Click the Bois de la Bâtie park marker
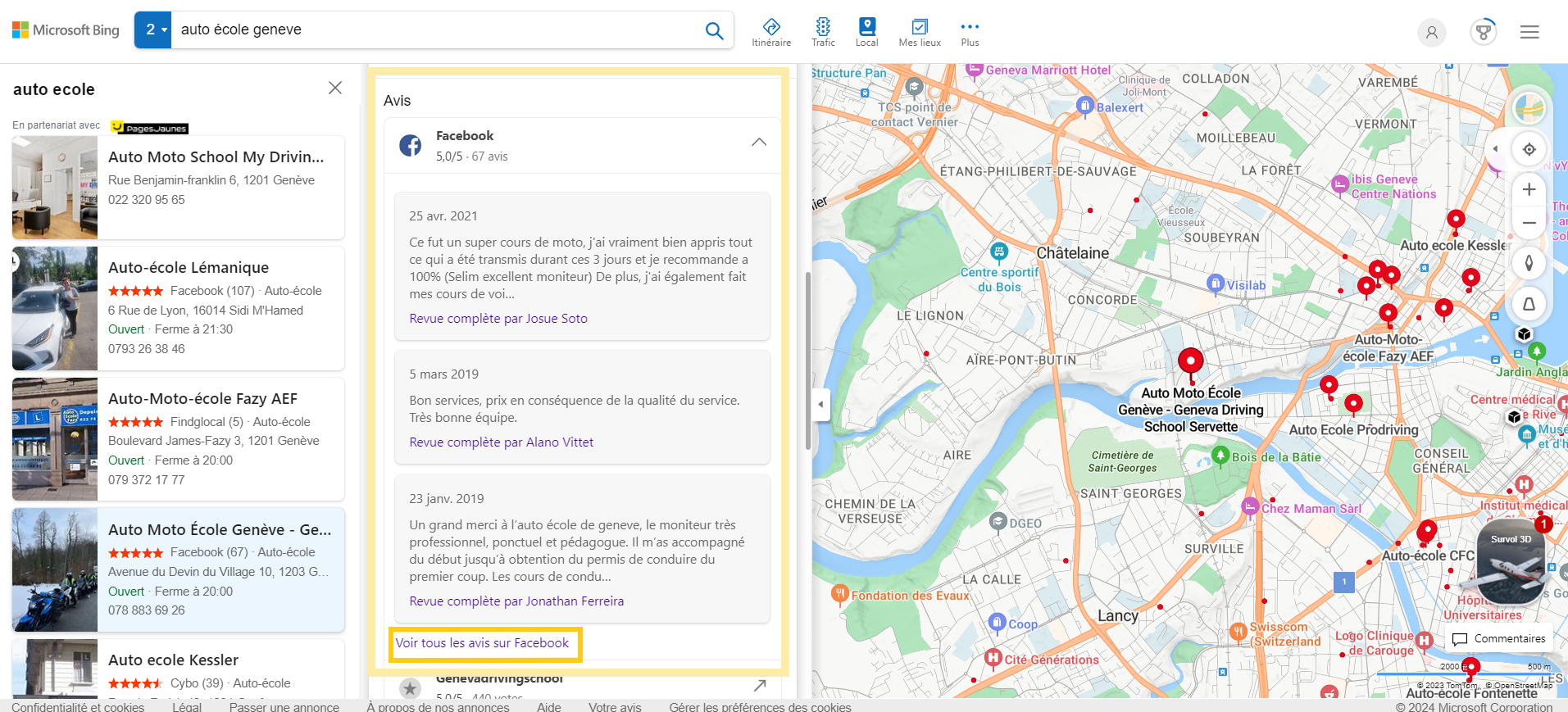The image size is (1568, 712). [1220, 456]
